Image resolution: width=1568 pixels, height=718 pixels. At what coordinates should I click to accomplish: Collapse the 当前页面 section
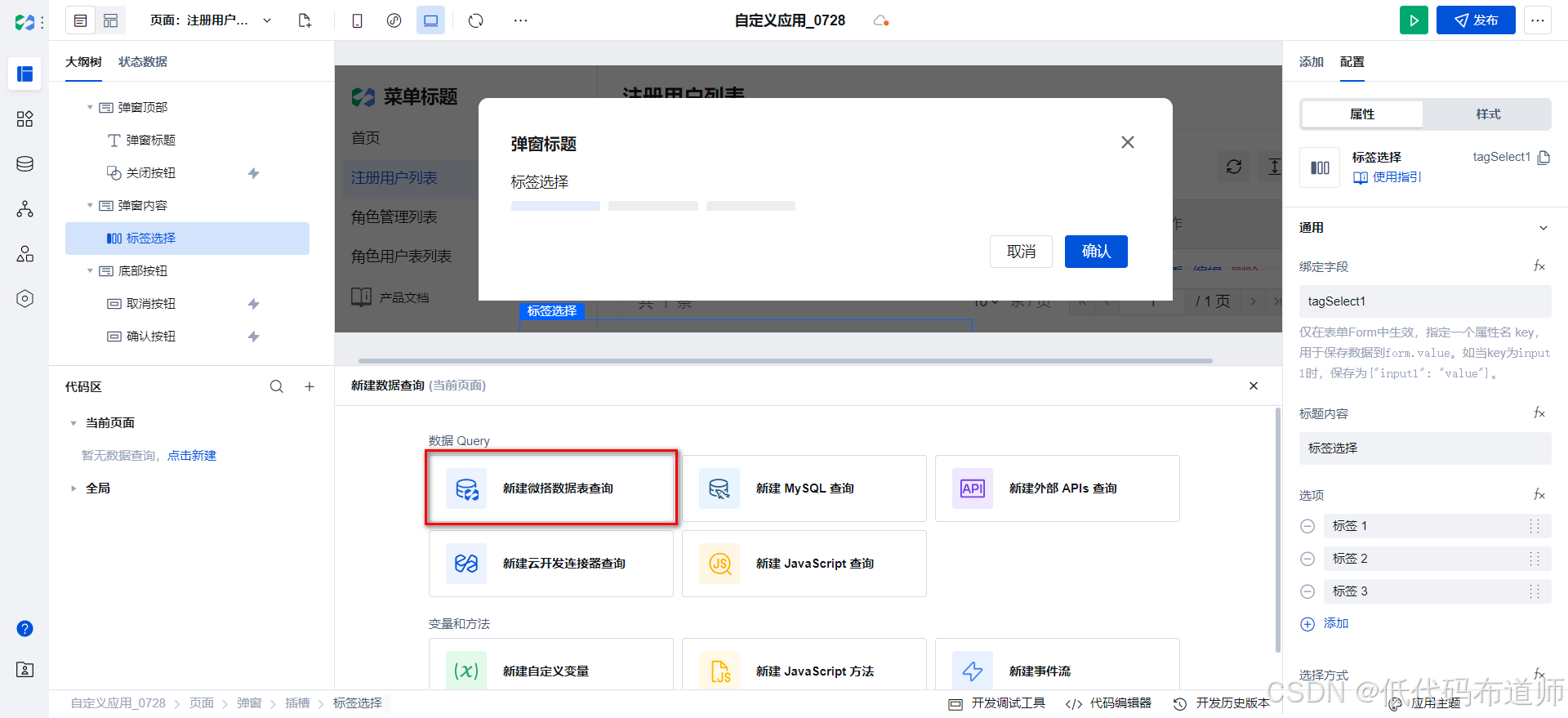(73, 423)
